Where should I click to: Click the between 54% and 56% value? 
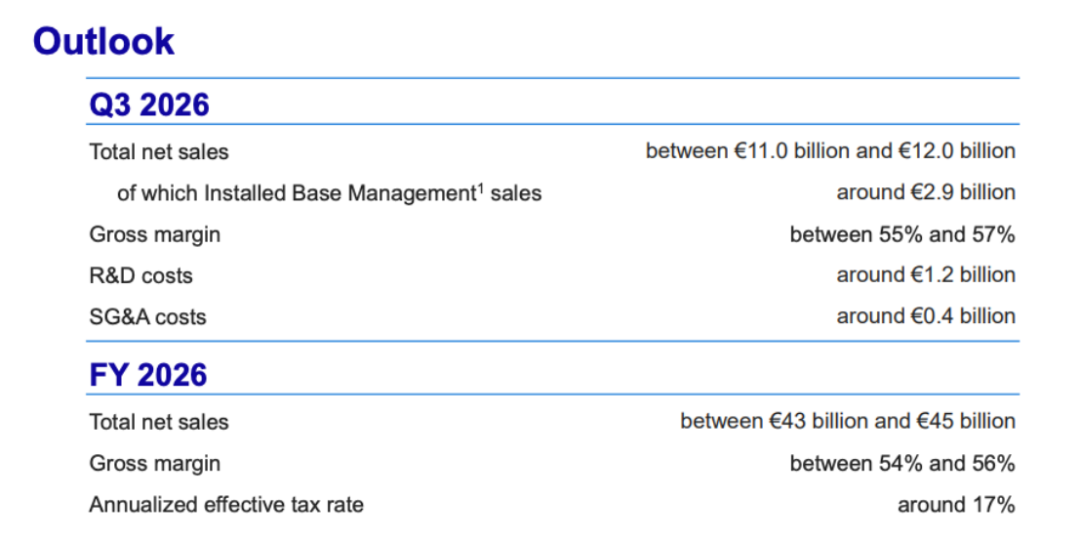click(x=902, y=464)
